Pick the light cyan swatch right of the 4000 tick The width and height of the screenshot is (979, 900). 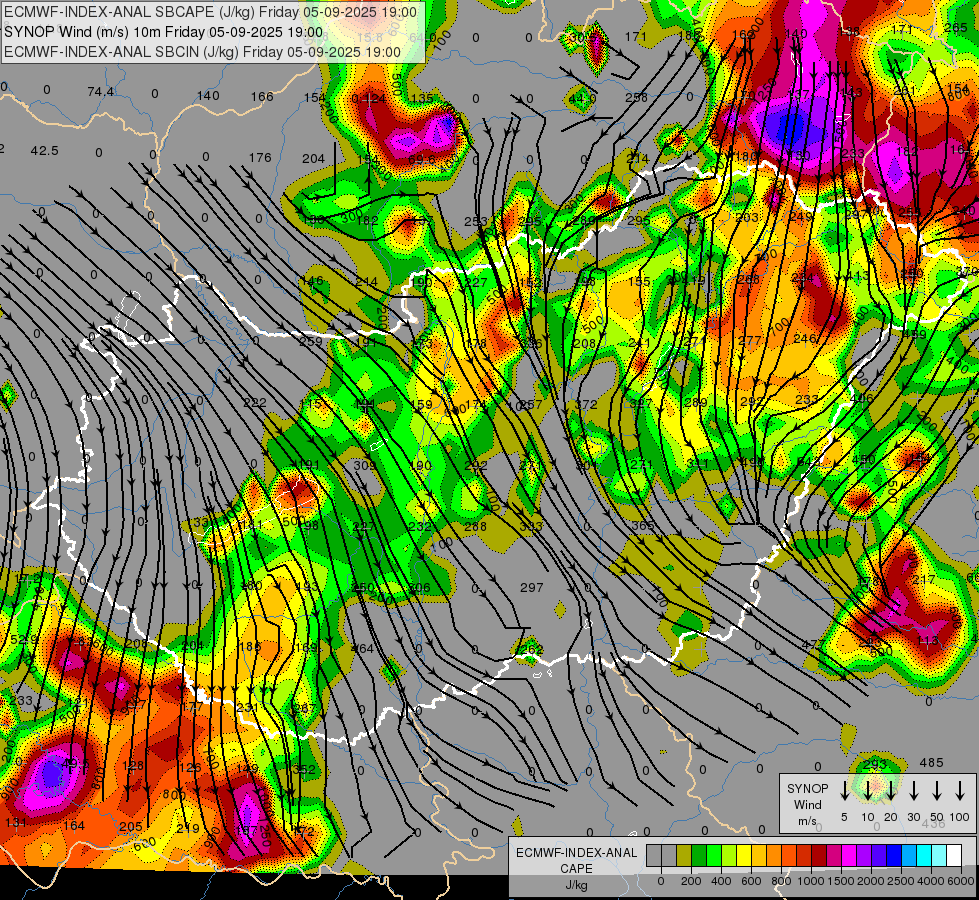pos(938,855)
